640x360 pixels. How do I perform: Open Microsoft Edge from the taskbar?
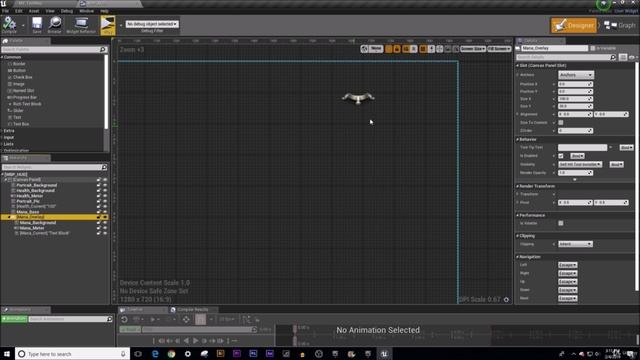(155, 354)
